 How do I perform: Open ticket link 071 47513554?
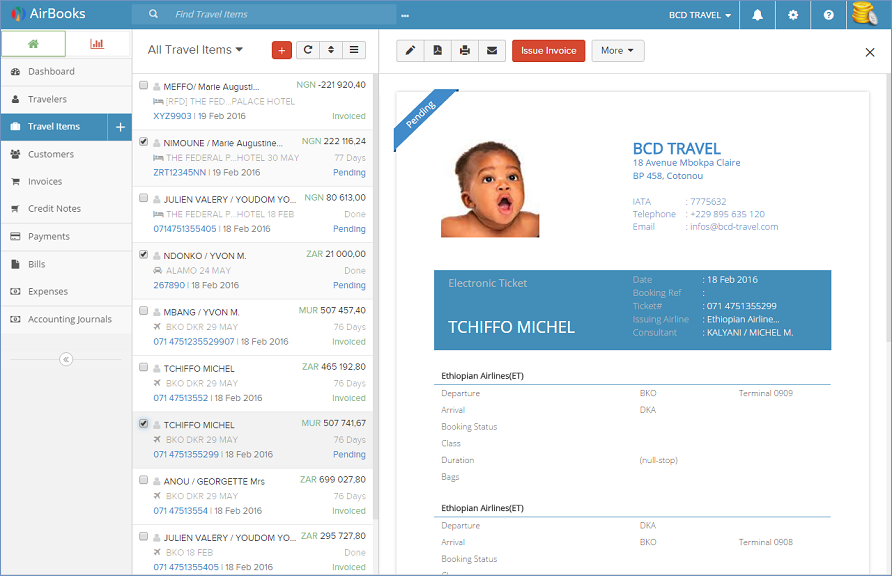coord(180,511)
